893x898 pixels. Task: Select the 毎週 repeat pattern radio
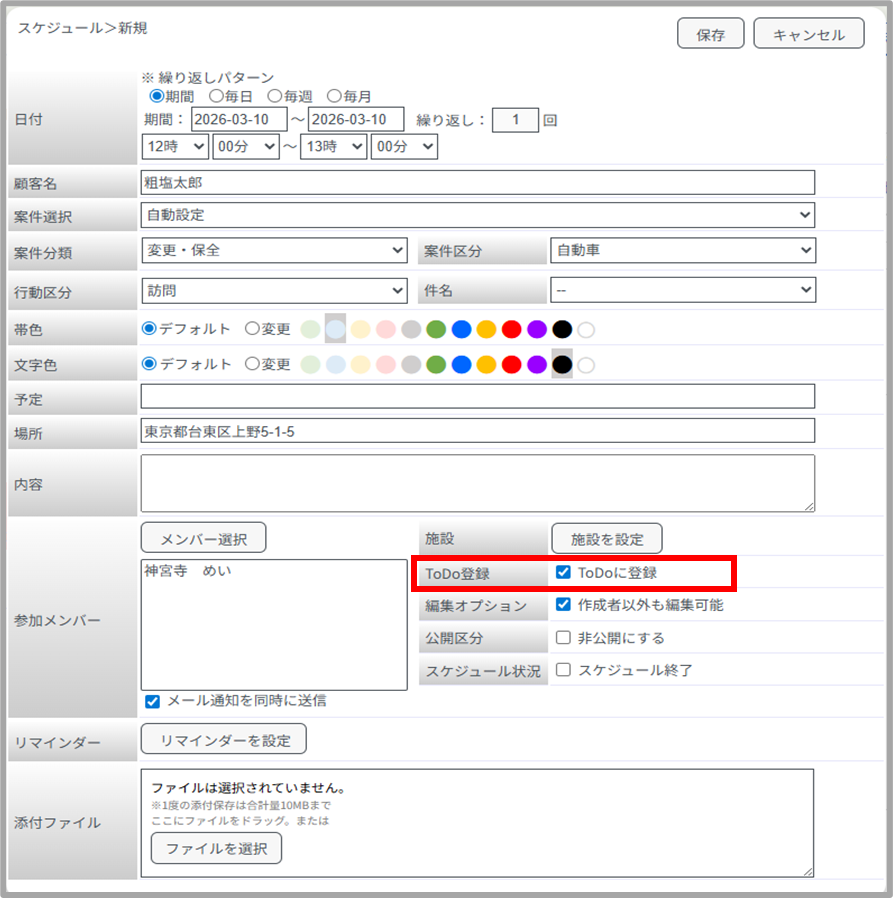point(275,97)
